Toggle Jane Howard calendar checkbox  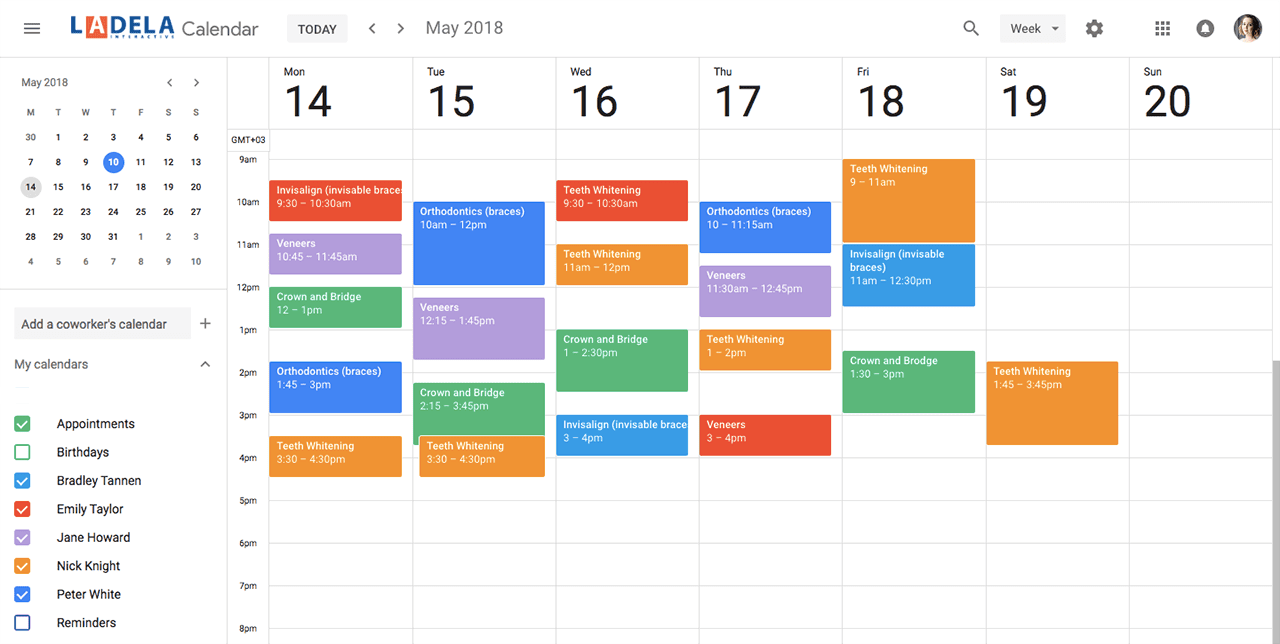(x=22, y=537)
